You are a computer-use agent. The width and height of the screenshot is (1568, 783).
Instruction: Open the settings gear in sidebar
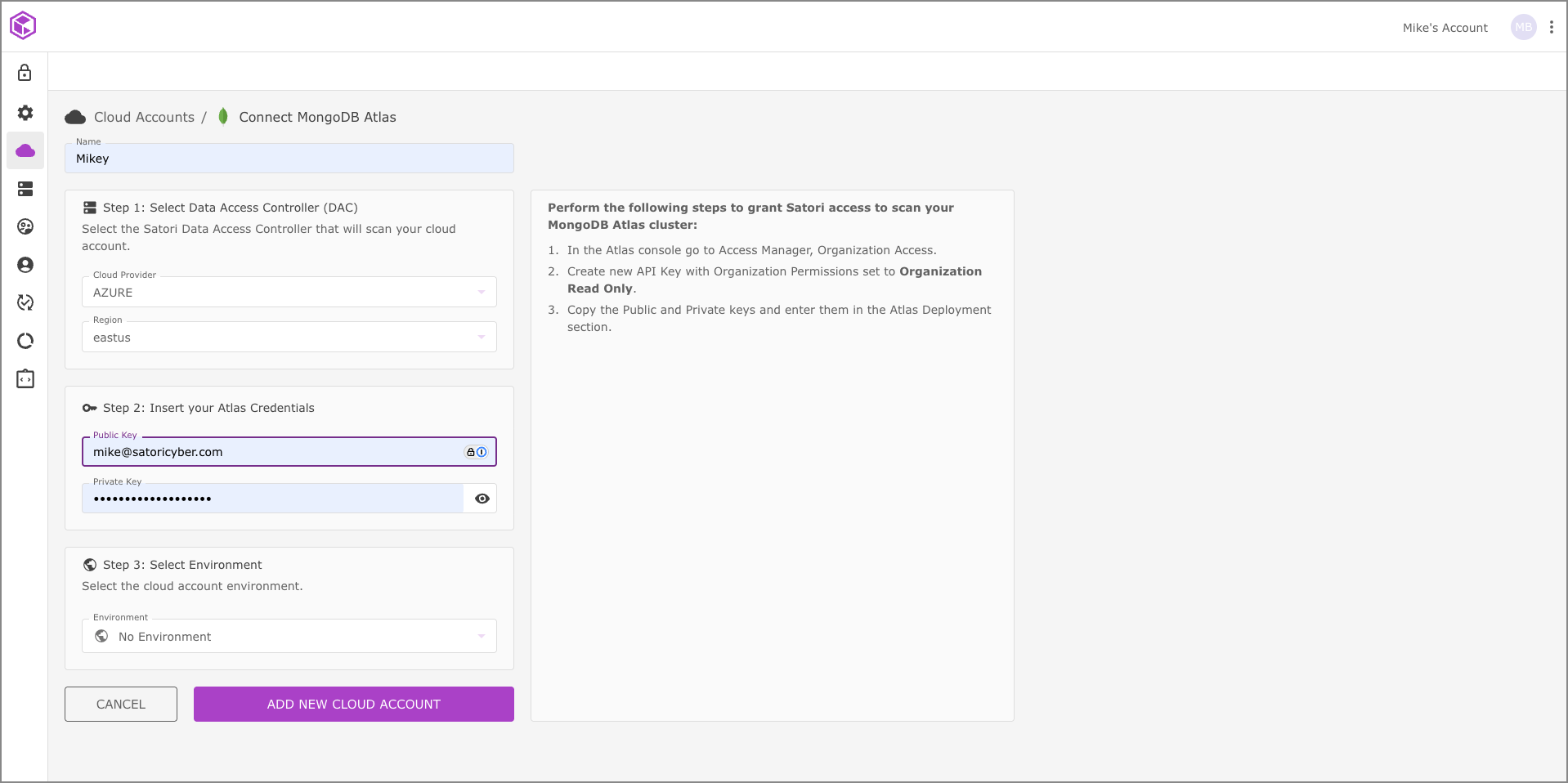click(25, 113)
